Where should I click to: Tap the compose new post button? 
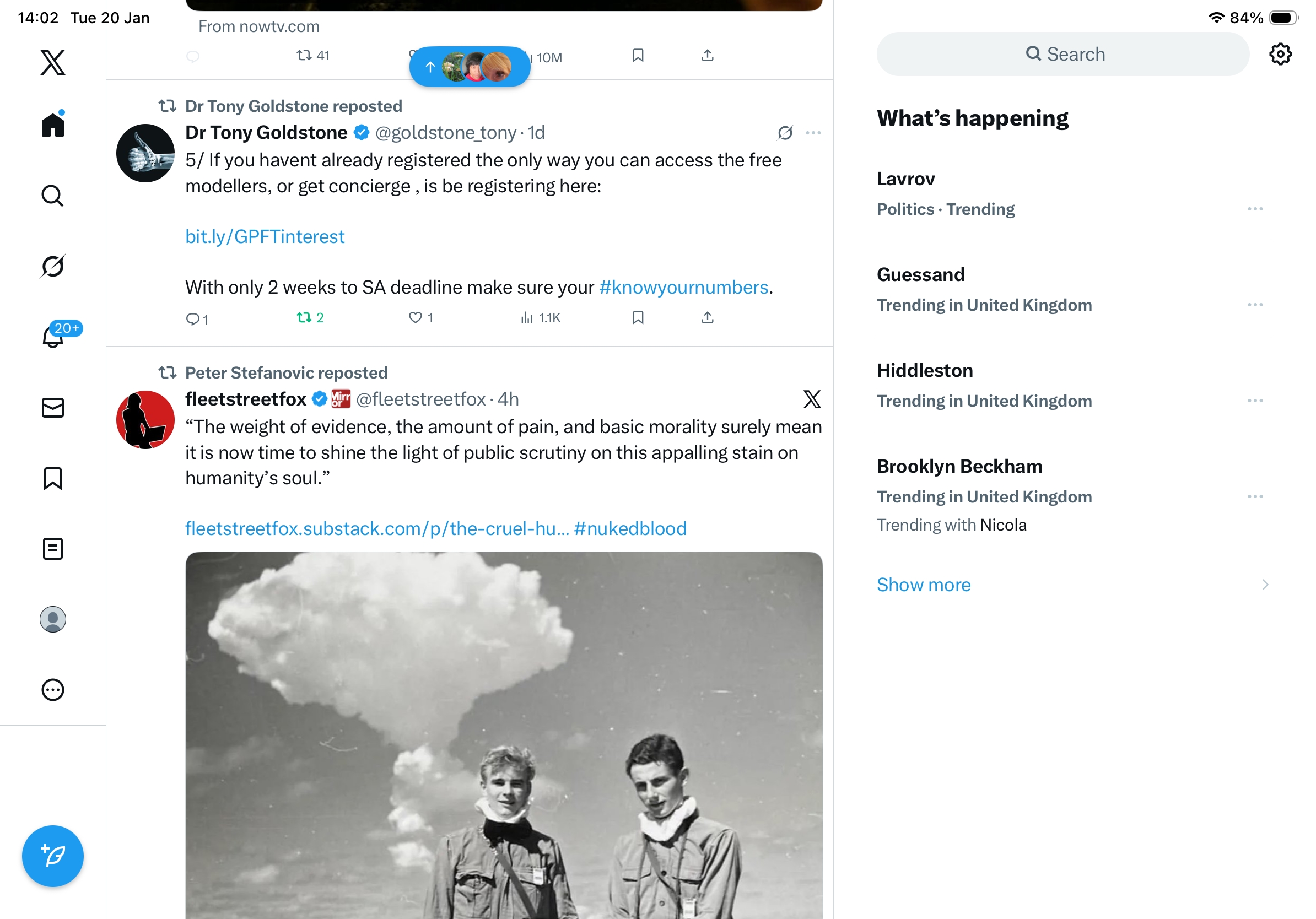(x=53, y=856)
